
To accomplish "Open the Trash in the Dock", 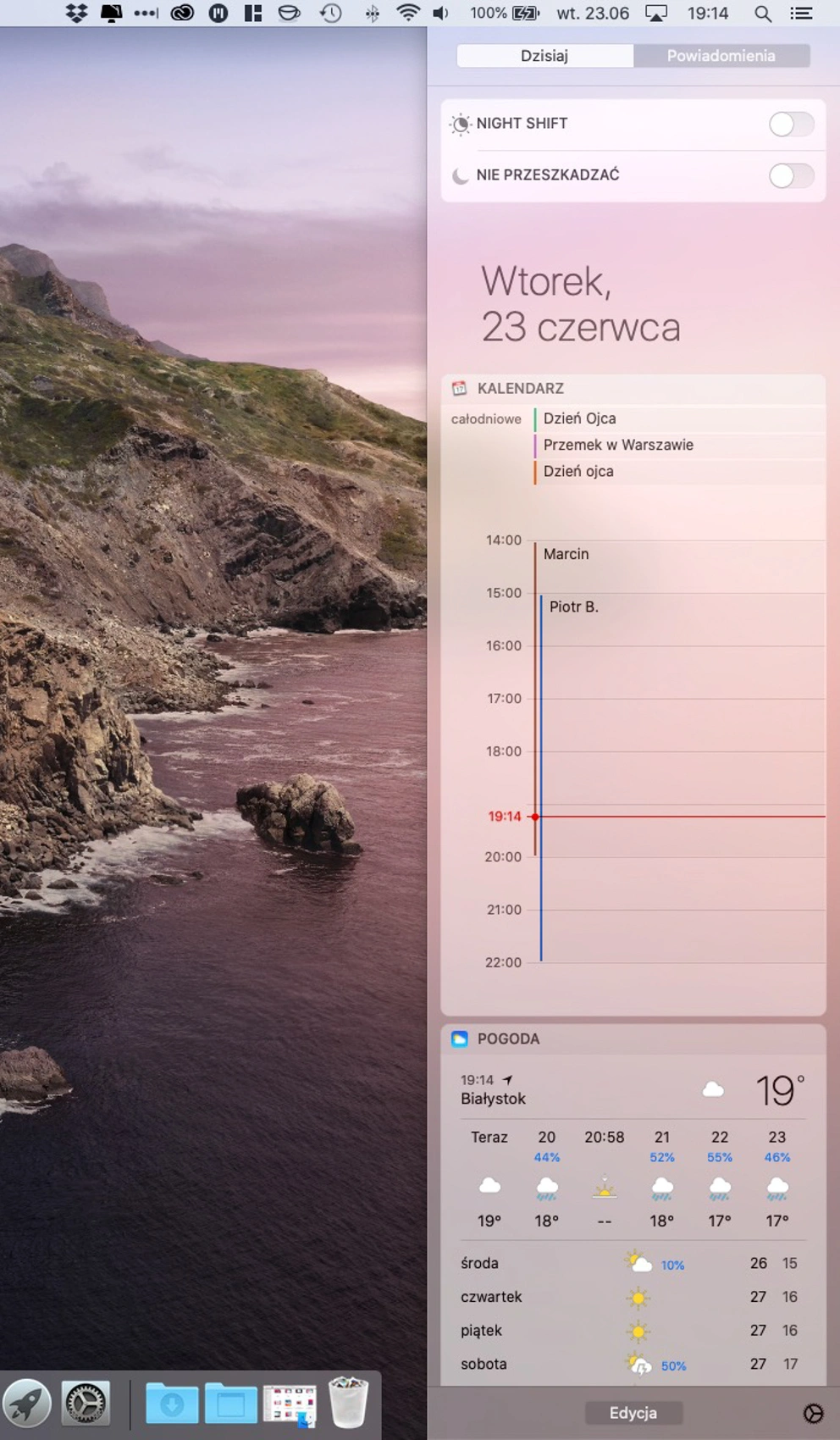I will [348, 1402].
